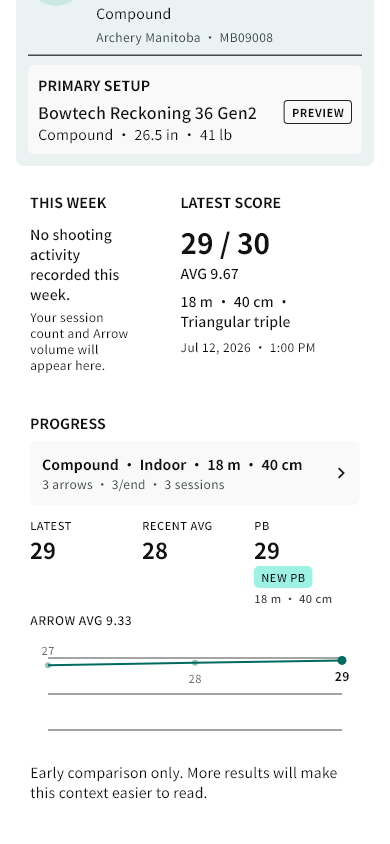
Task: Tap the early comparison note text
Action: coord(184,783)
